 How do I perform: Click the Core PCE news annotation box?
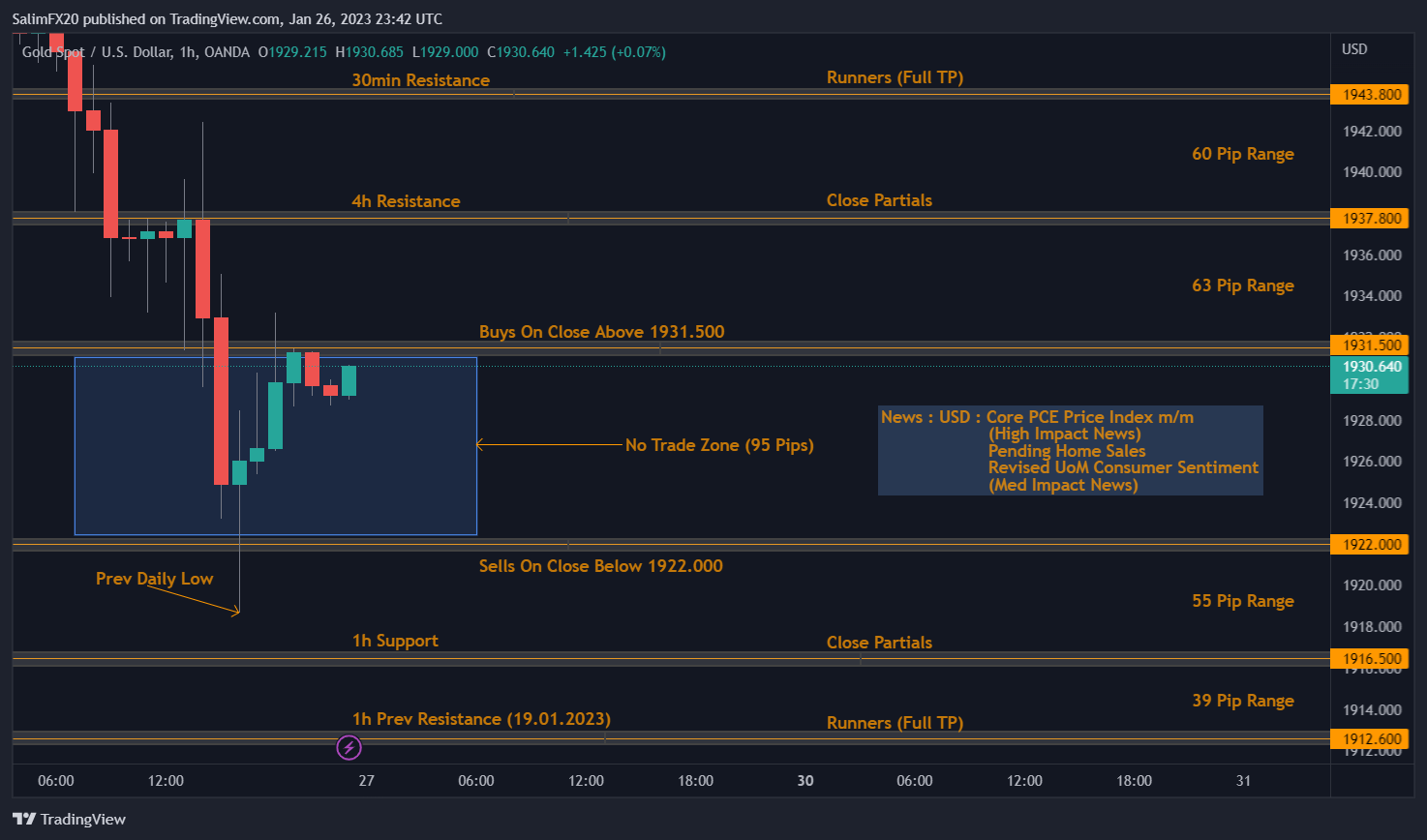coord(1070,450)
